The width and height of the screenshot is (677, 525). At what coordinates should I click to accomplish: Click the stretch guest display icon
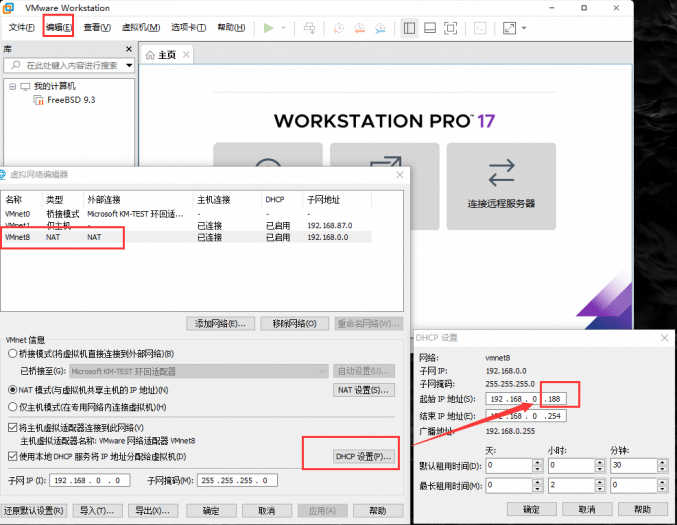tap(509, 28)
